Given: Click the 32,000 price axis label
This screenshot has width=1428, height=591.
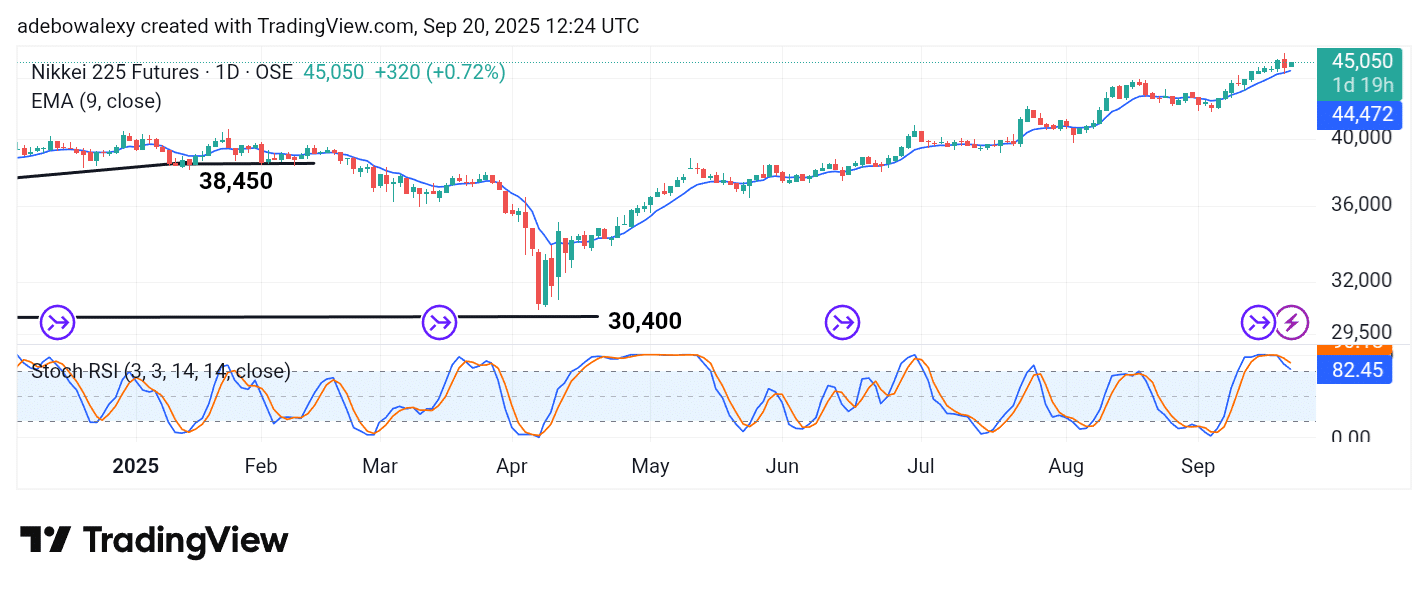Looking at the screenshot, I should 1361,280.
